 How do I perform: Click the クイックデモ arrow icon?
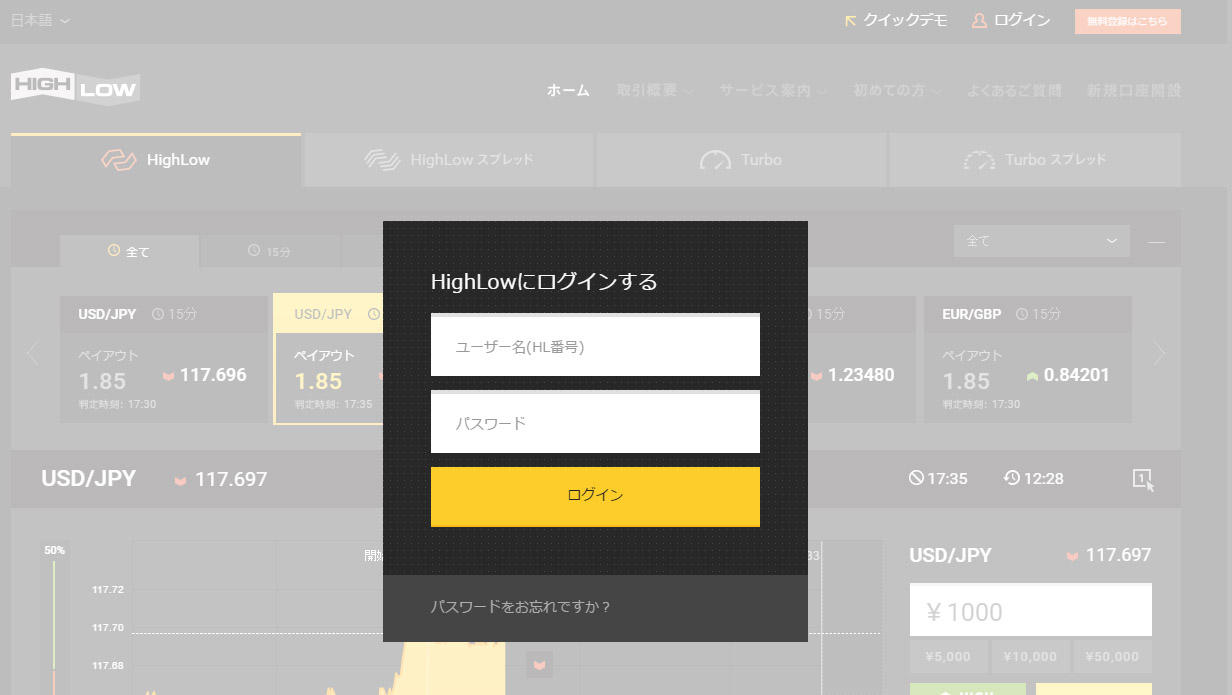coord(851,20)
